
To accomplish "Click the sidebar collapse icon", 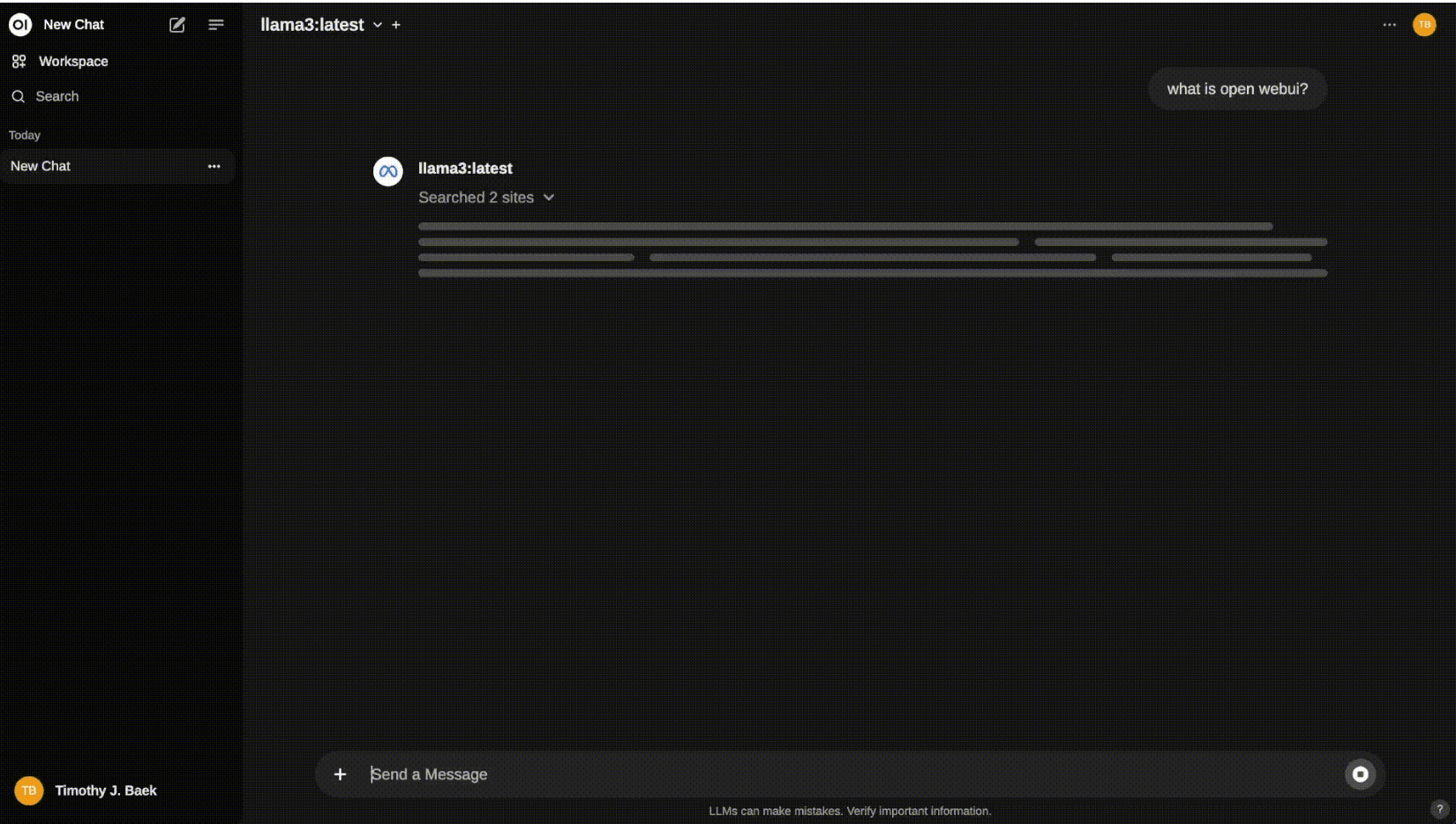I will pos(216,25).
